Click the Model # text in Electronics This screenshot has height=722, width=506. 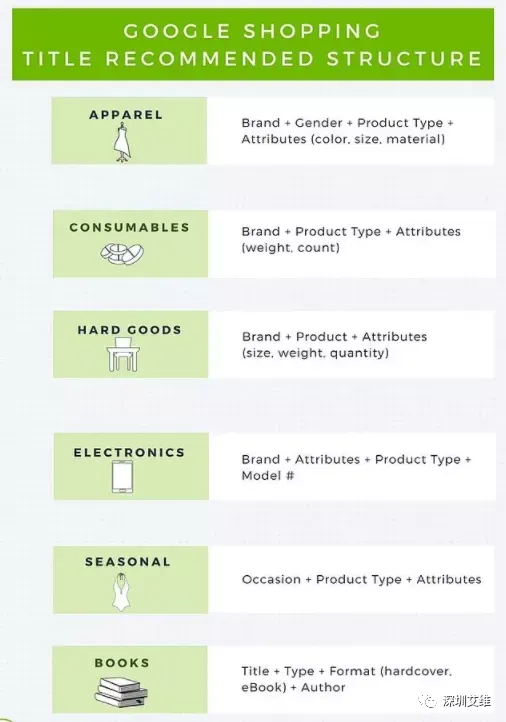268,476
